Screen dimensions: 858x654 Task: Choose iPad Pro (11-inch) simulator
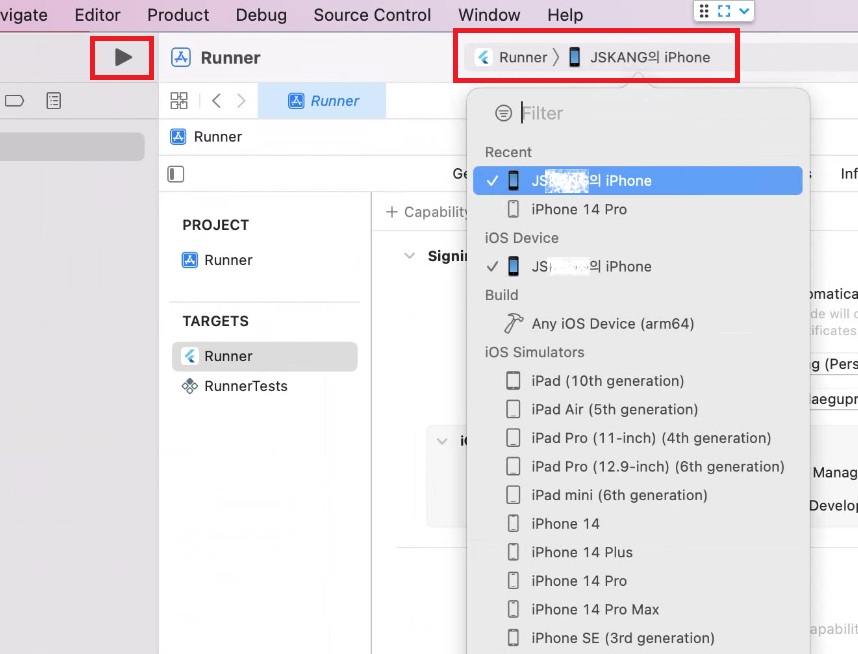tap(637, 438)
